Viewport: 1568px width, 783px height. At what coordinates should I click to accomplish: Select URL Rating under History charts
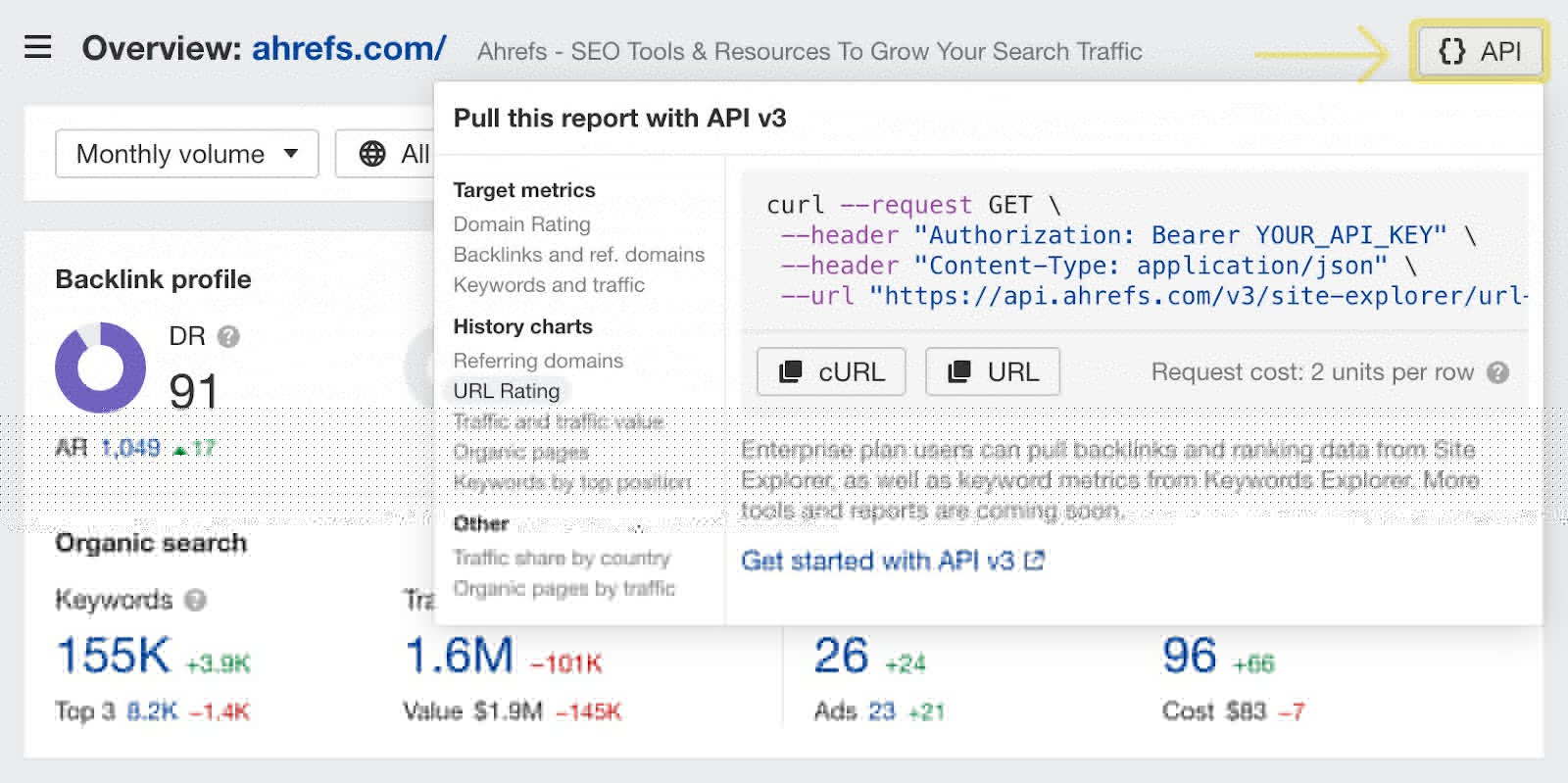(507, 391)
